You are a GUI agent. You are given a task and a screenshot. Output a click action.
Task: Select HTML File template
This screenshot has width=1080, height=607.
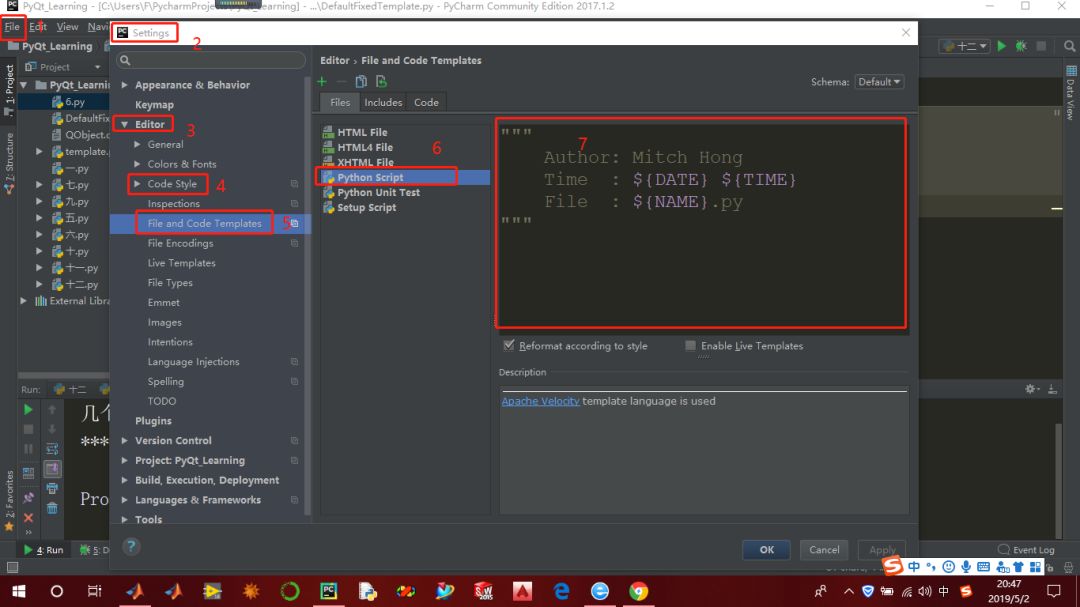362,132
